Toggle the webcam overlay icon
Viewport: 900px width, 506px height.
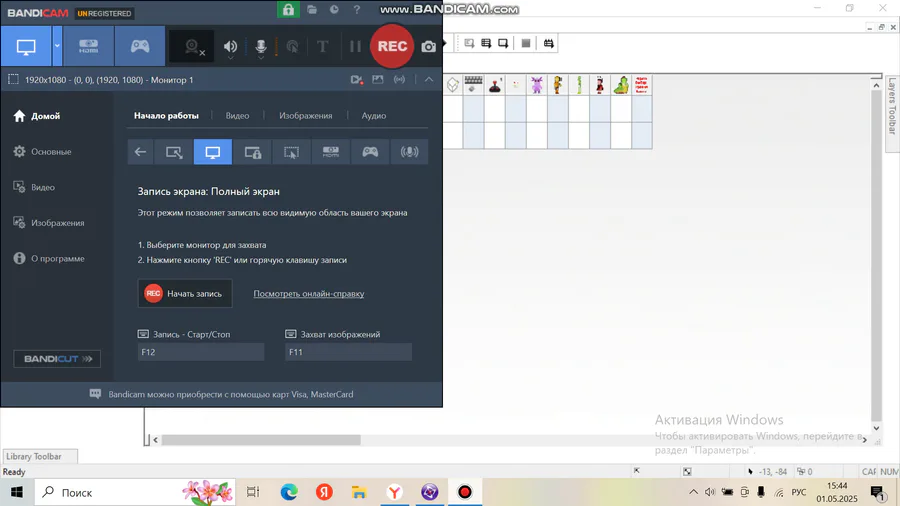click(x=193, y=47)
